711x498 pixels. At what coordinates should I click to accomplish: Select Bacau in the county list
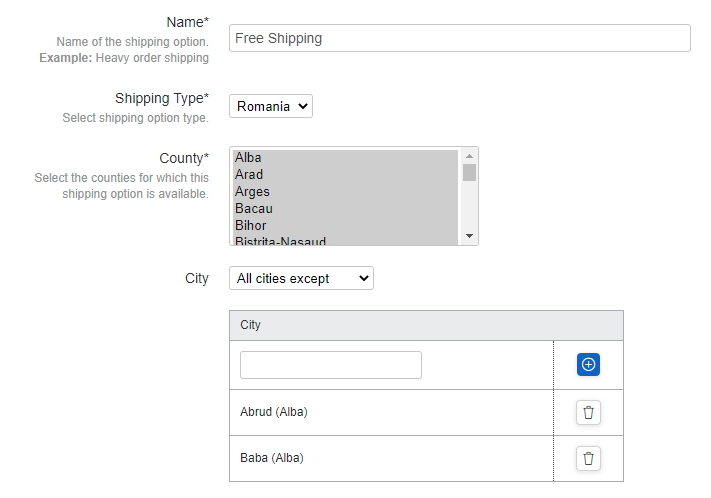[346, 209]
